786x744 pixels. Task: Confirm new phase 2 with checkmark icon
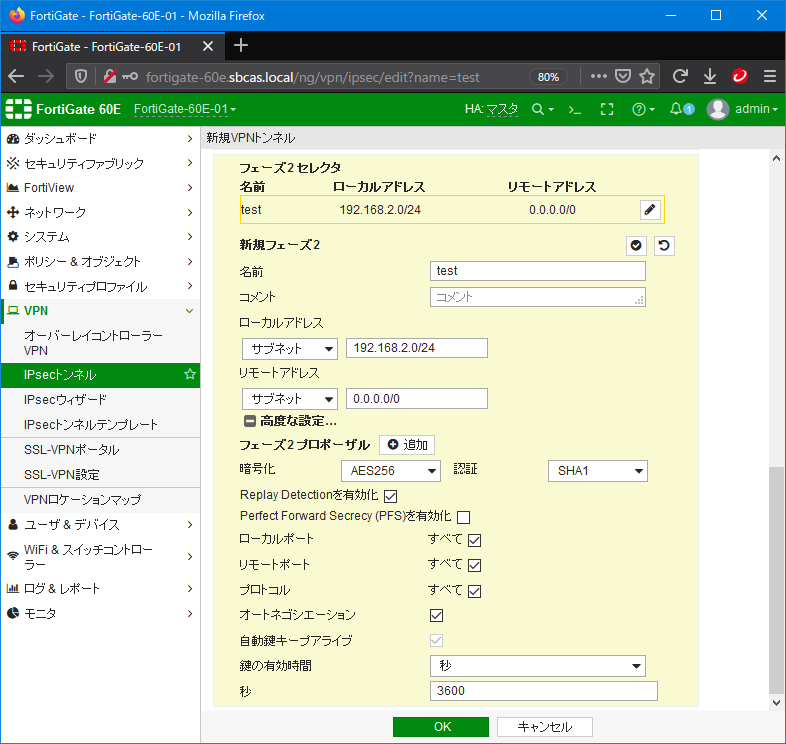click(636, 246)
